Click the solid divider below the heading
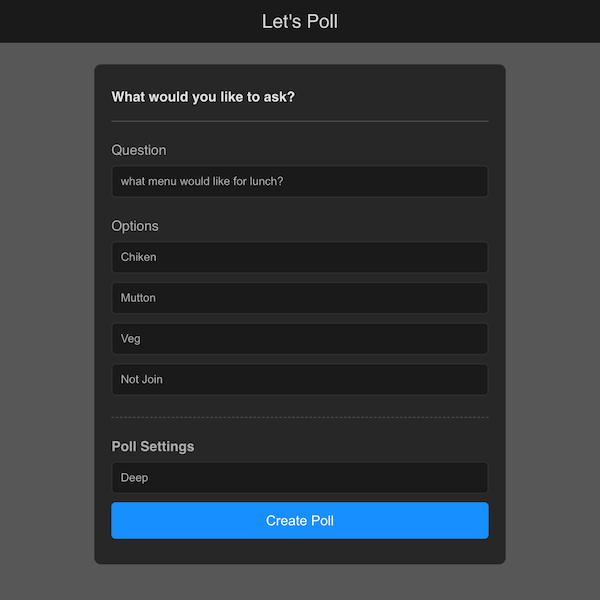600x600 pixels. click(x=300, y=121)
